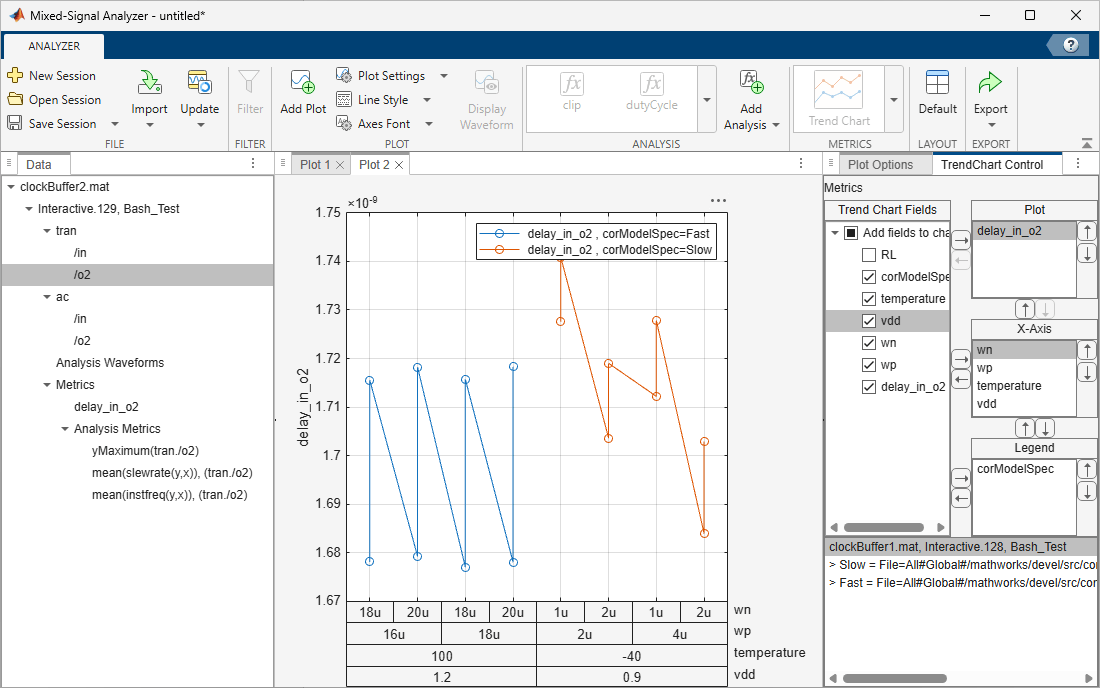Open Axes Font settings
This screenshot has height=688, width=1100.
click(374, 123)
